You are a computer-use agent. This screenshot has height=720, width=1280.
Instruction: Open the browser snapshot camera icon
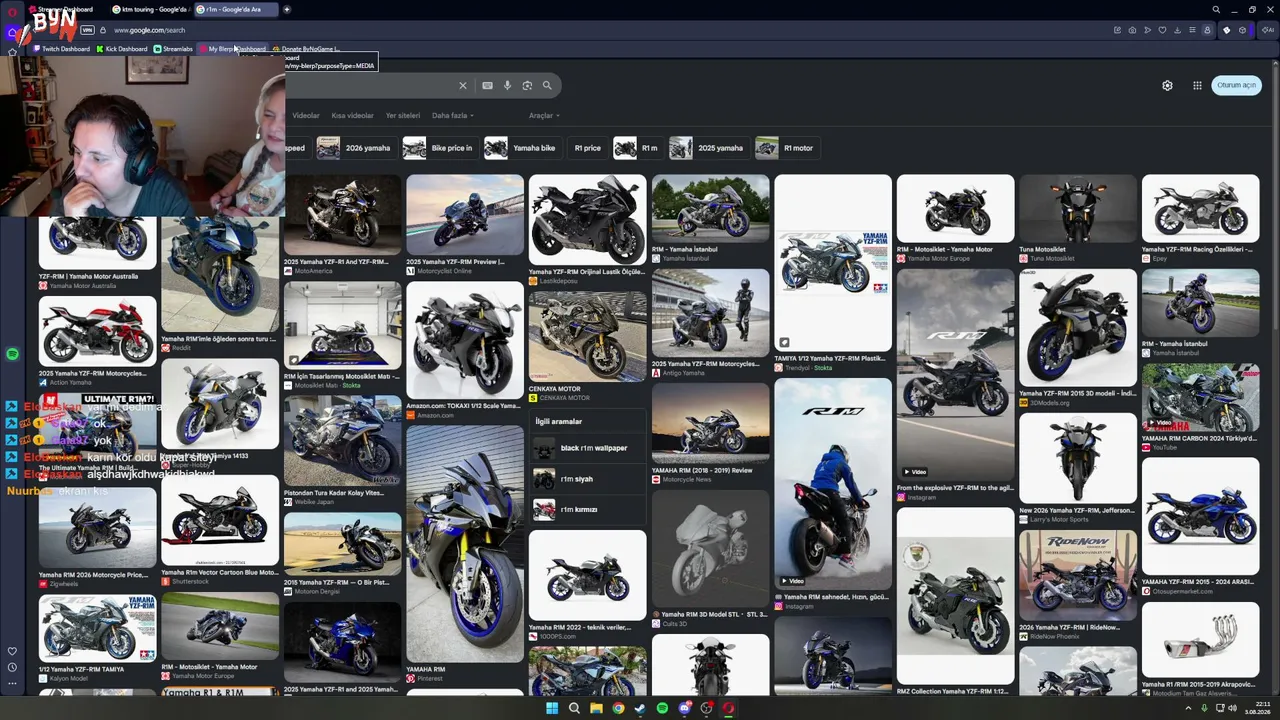pos(1132,30)
